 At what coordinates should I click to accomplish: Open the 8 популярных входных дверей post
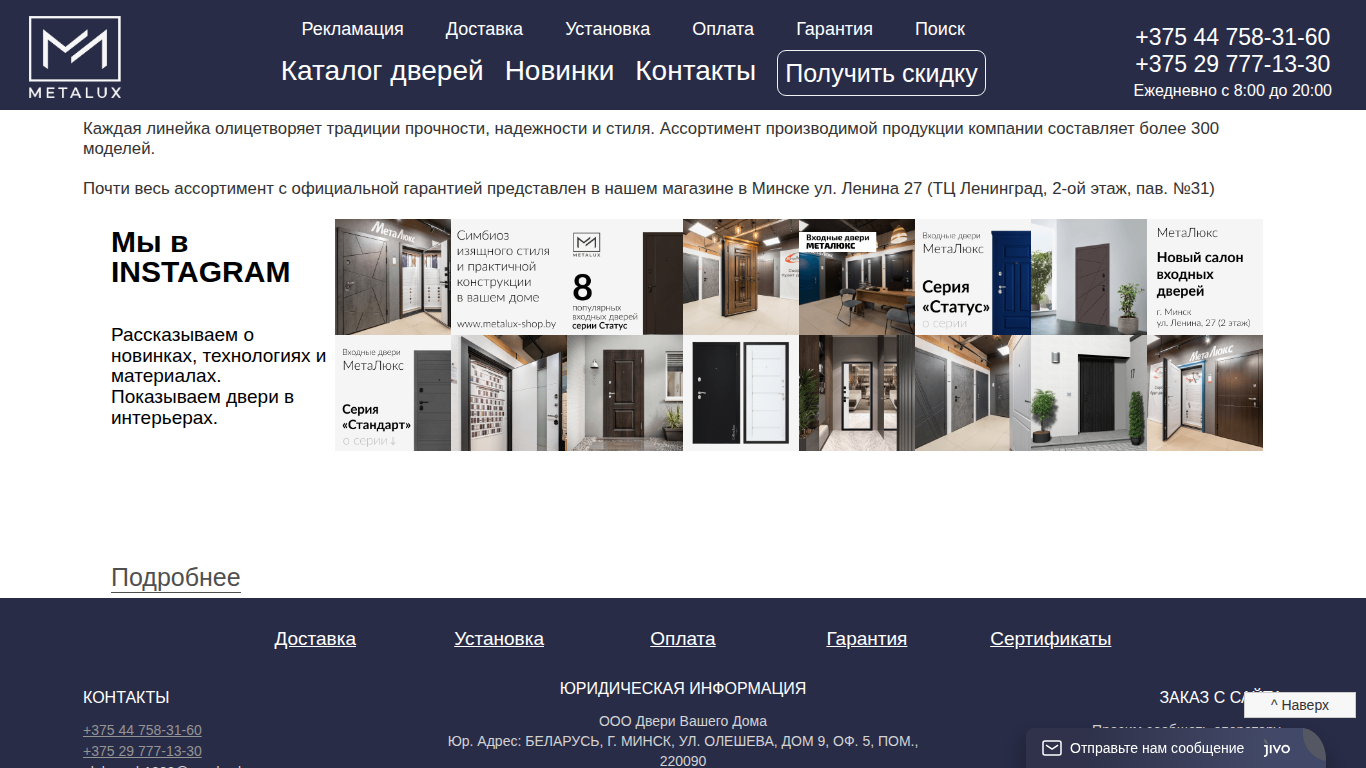(x=625, y=277)
